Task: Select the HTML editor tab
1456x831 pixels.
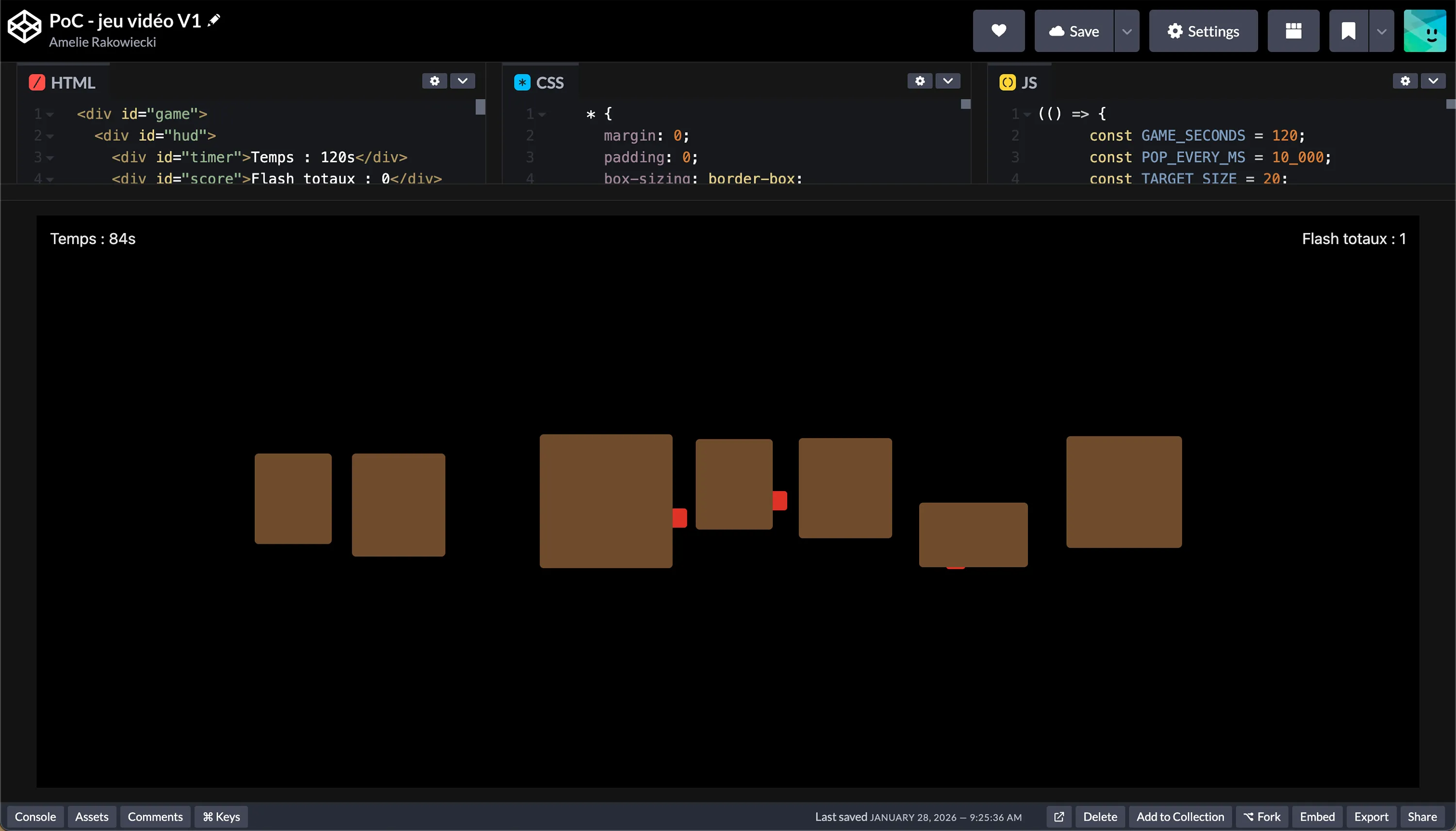Action: (x=63, y=83)
